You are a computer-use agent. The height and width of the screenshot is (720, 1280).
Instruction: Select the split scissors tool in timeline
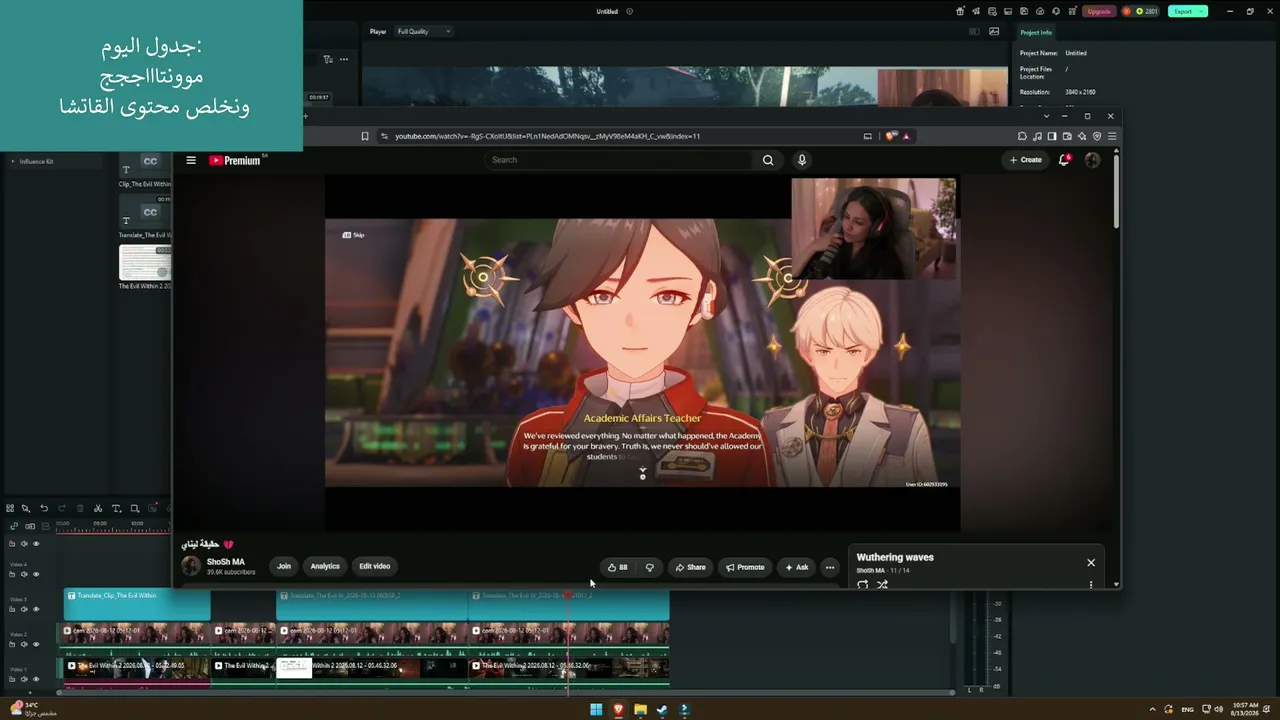[97, 508]
